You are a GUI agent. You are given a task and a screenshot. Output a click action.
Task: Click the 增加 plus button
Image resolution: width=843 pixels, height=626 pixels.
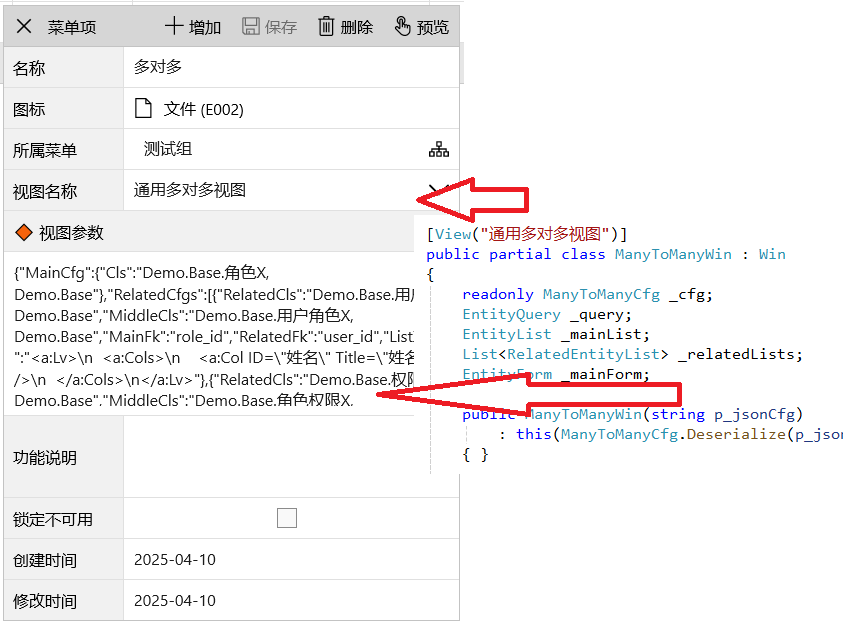click(x=193, y=27)
